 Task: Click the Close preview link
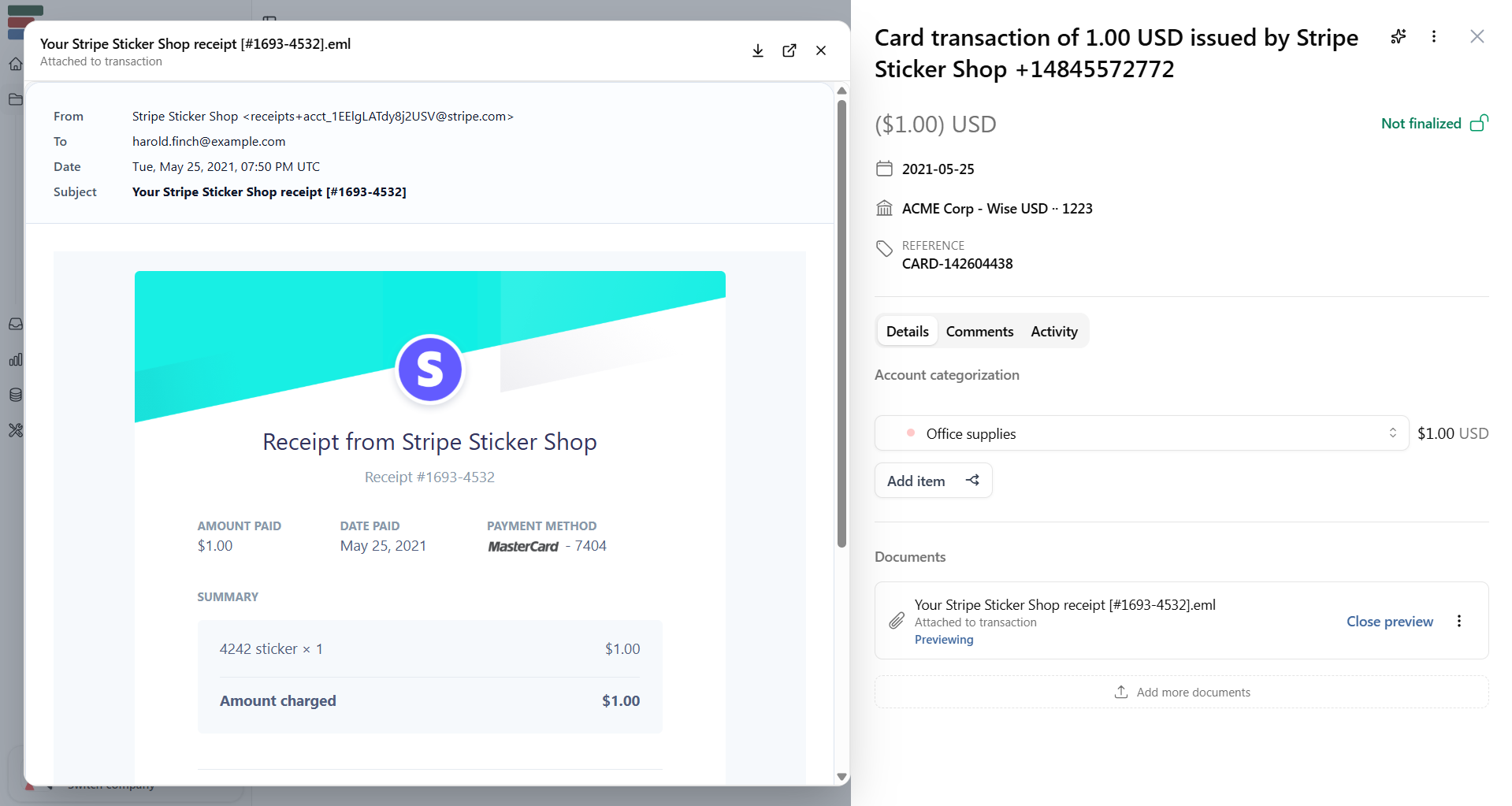click(x=1388, y=621)
